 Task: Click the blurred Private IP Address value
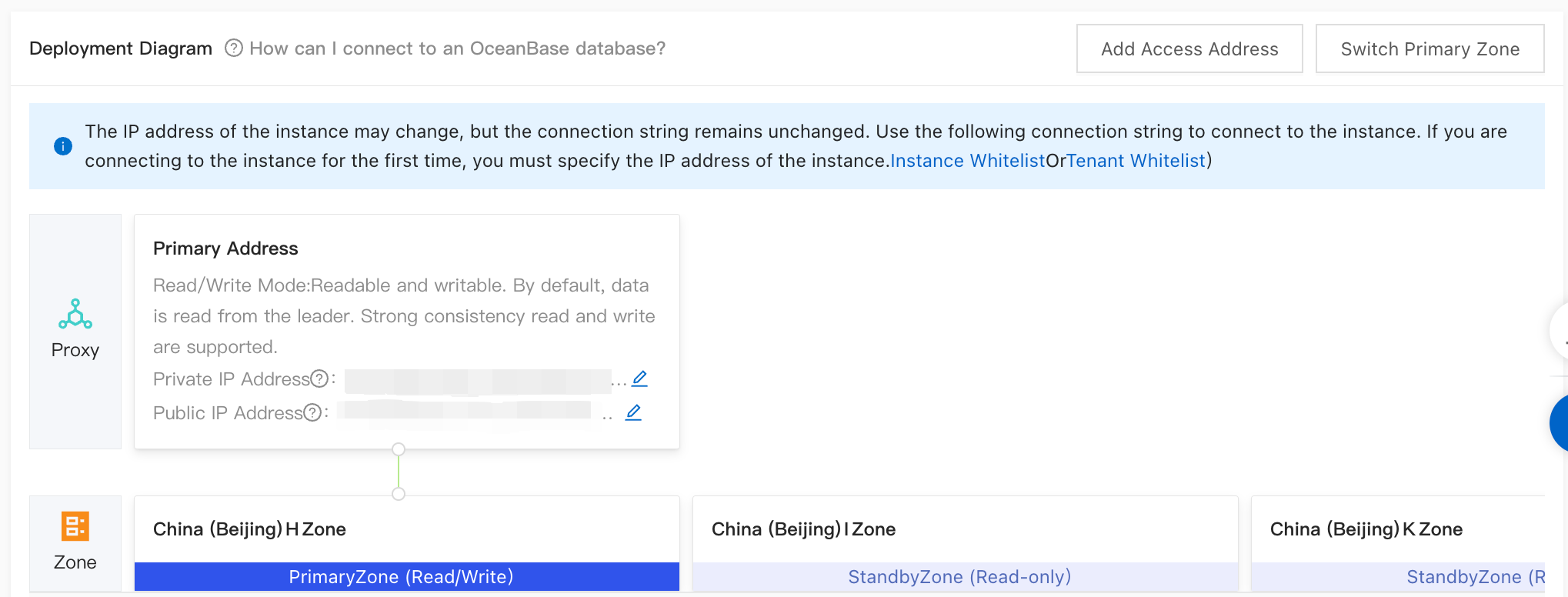click(477, 380)
